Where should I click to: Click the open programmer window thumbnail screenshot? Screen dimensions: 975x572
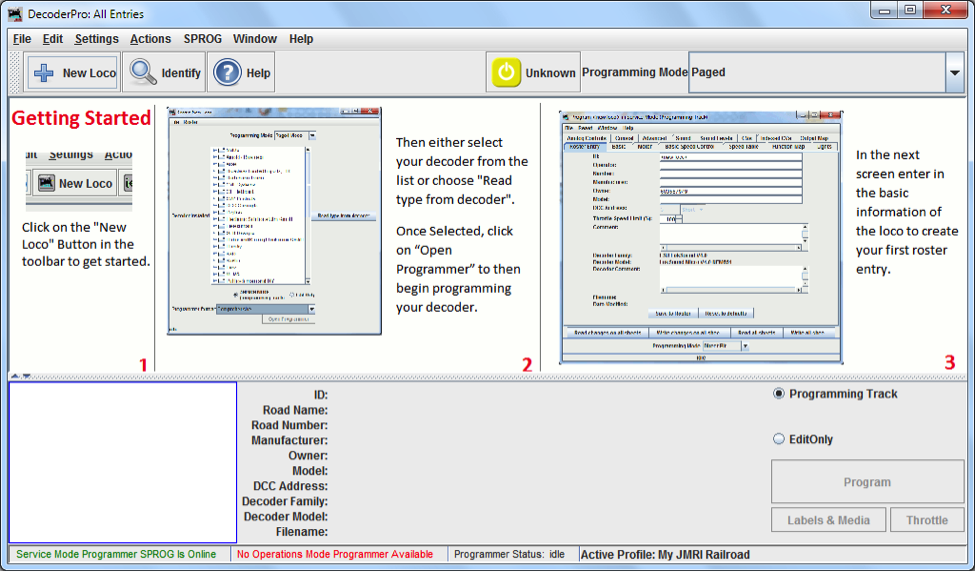(701, 238)
